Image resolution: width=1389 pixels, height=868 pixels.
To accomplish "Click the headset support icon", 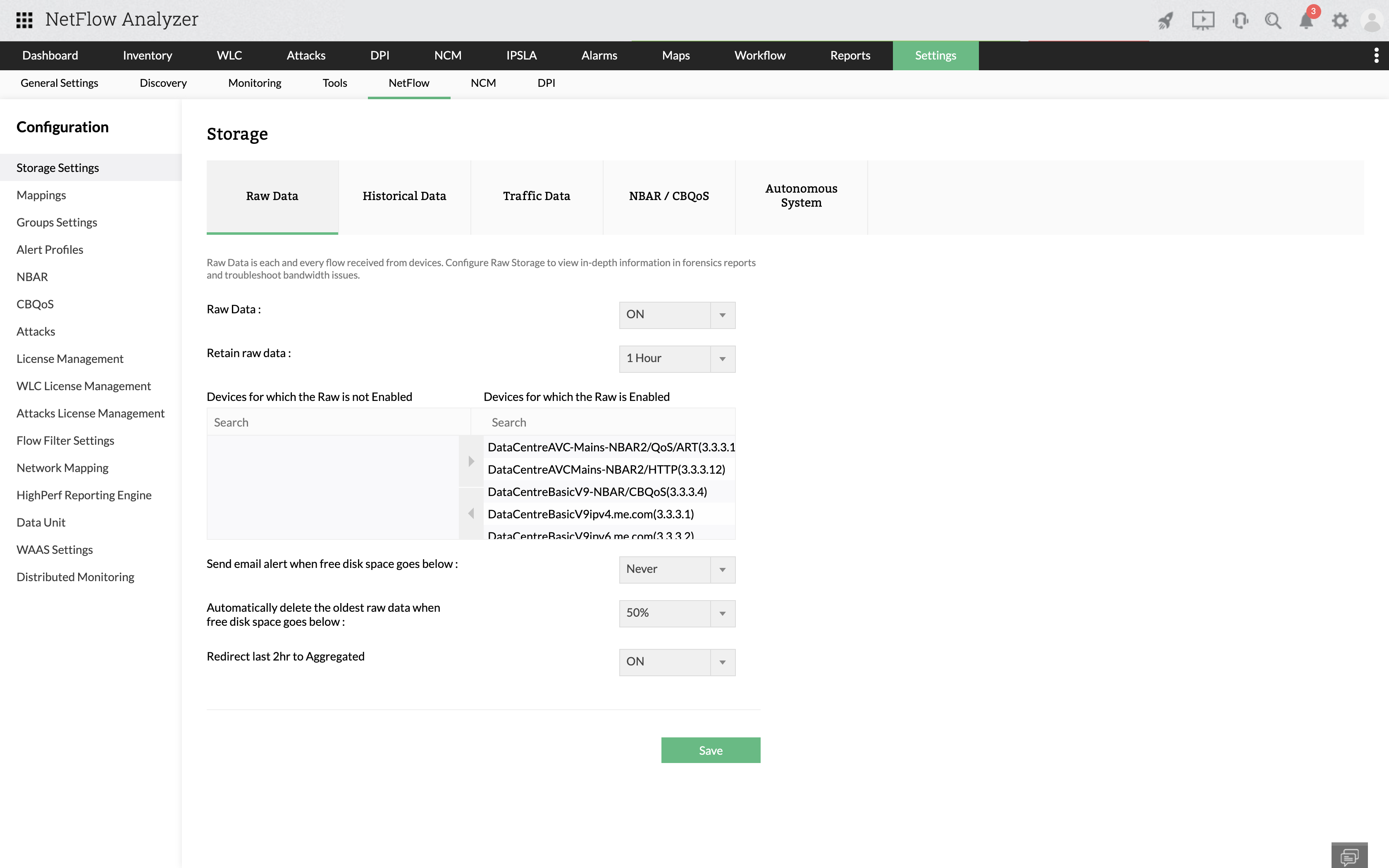I will pyautogui.click(x=1239, y=21).
